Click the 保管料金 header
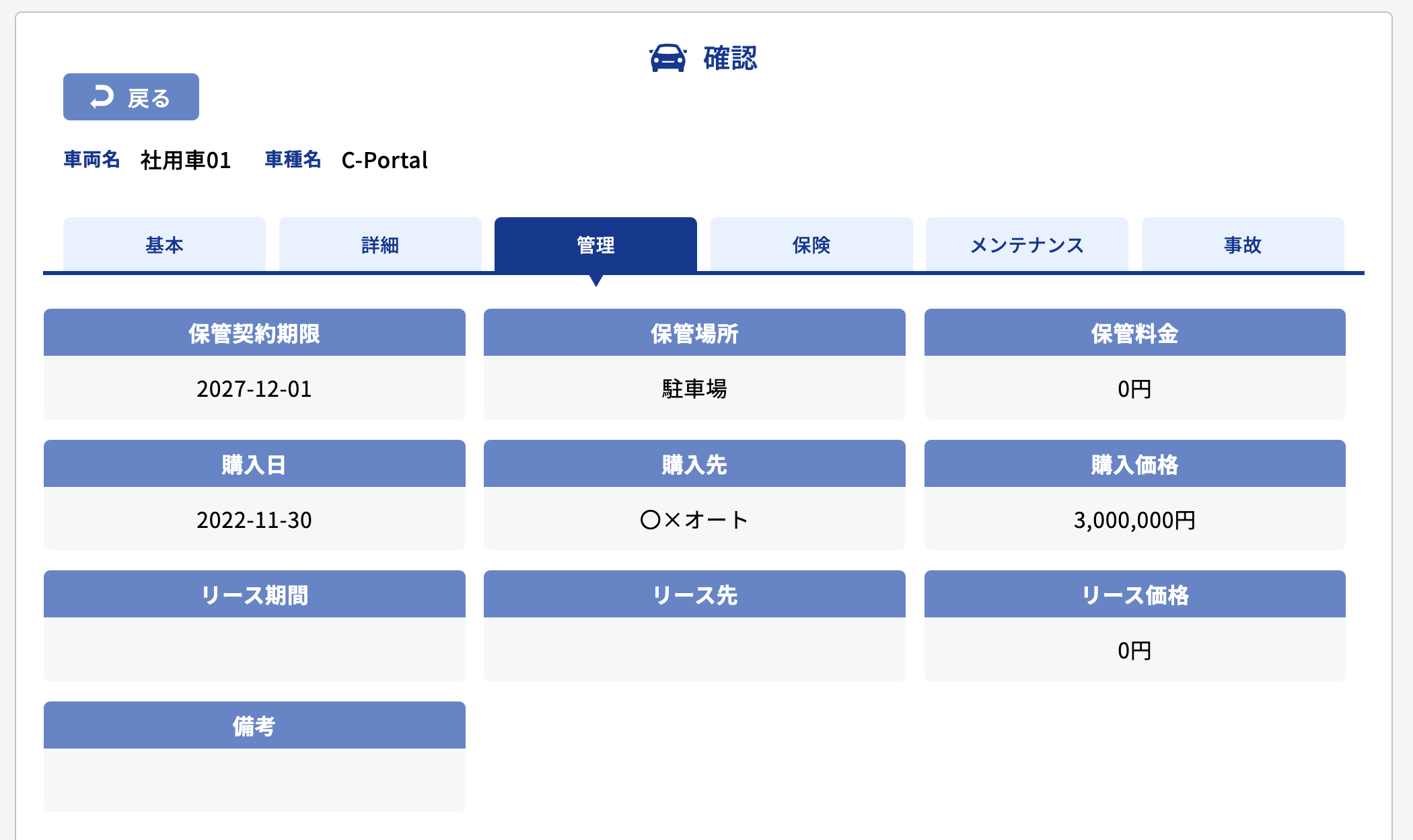 coord(1134,333)
